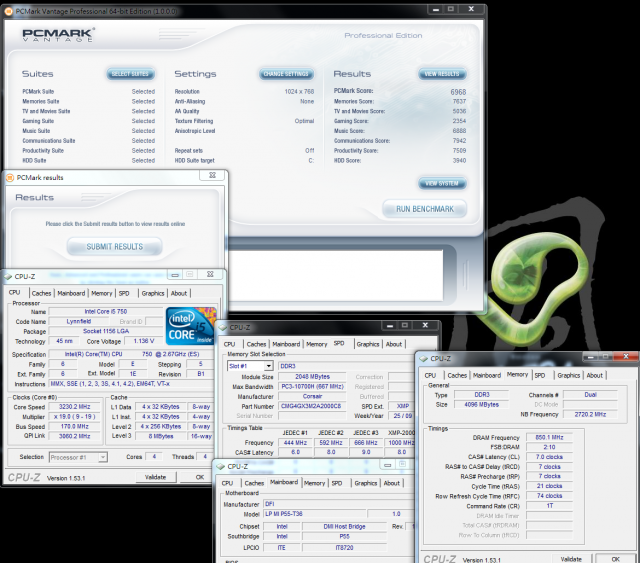Click the Southbridge model field P55
The image size is (641, 563).
344,536
